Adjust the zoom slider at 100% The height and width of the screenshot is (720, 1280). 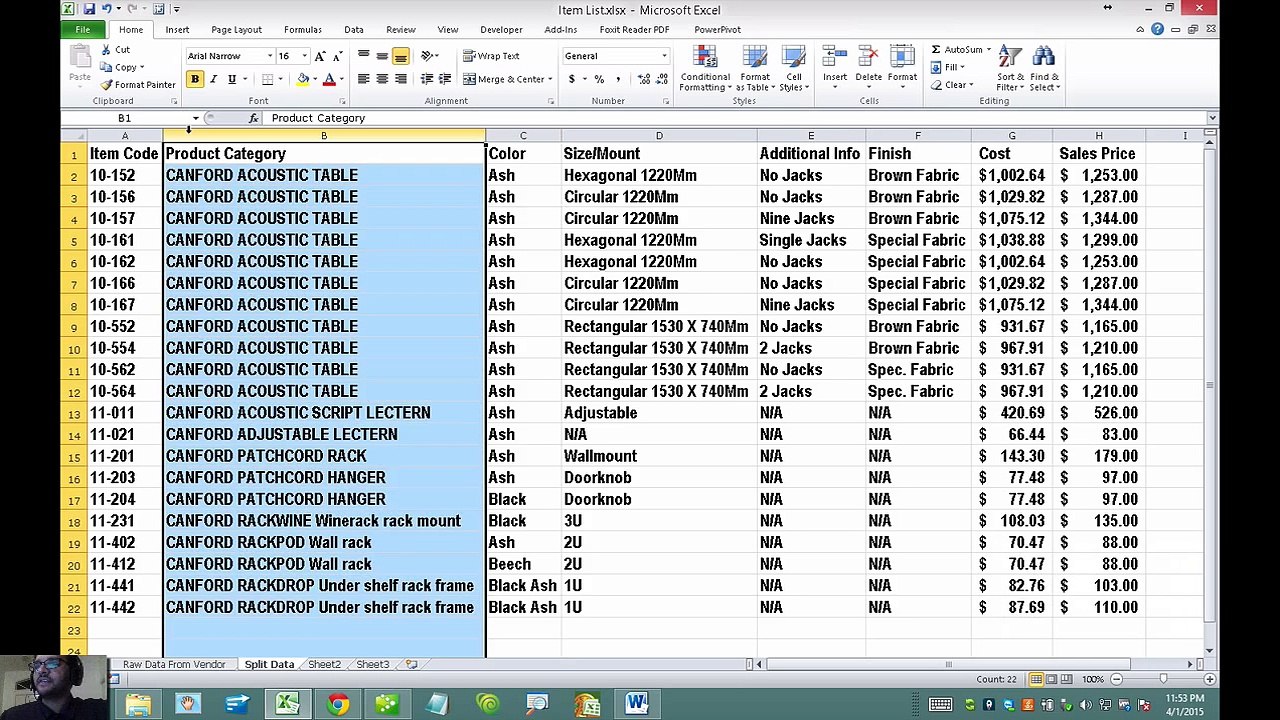(x=1163, y=680)
